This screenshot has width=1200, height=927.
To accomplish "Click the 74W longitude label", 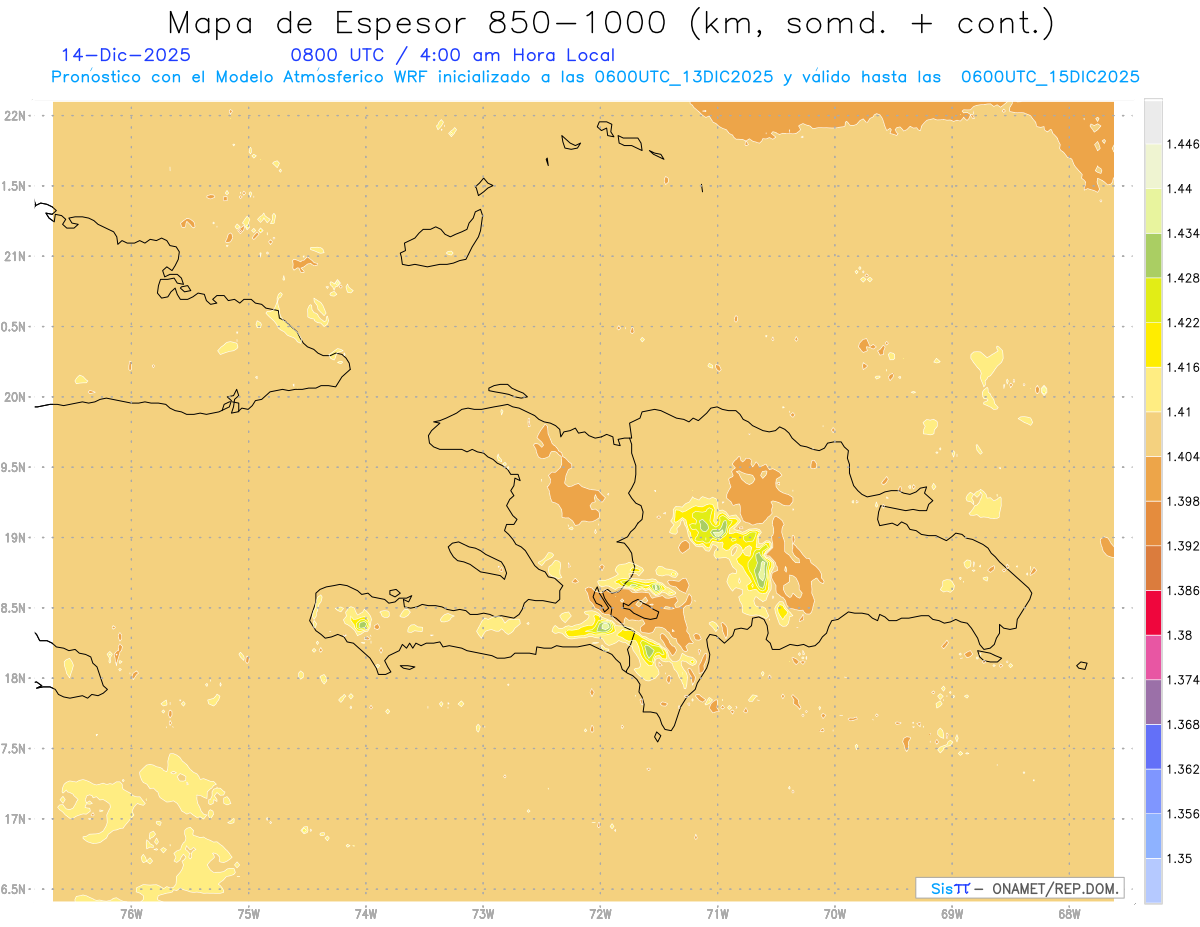I will [366, 913].
